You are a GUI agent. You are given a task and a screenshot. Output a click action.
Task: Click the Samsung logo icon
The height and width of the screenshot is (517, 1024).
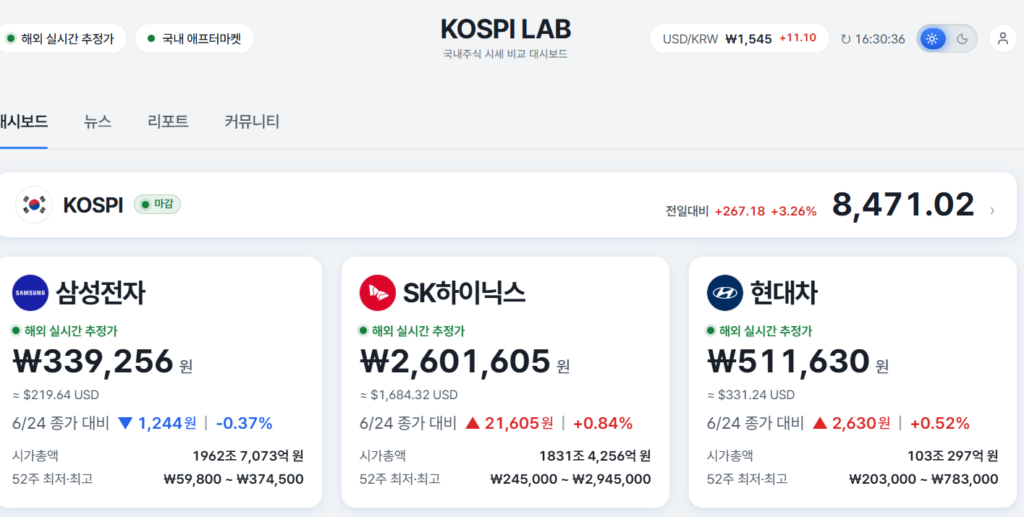[30, 292]
